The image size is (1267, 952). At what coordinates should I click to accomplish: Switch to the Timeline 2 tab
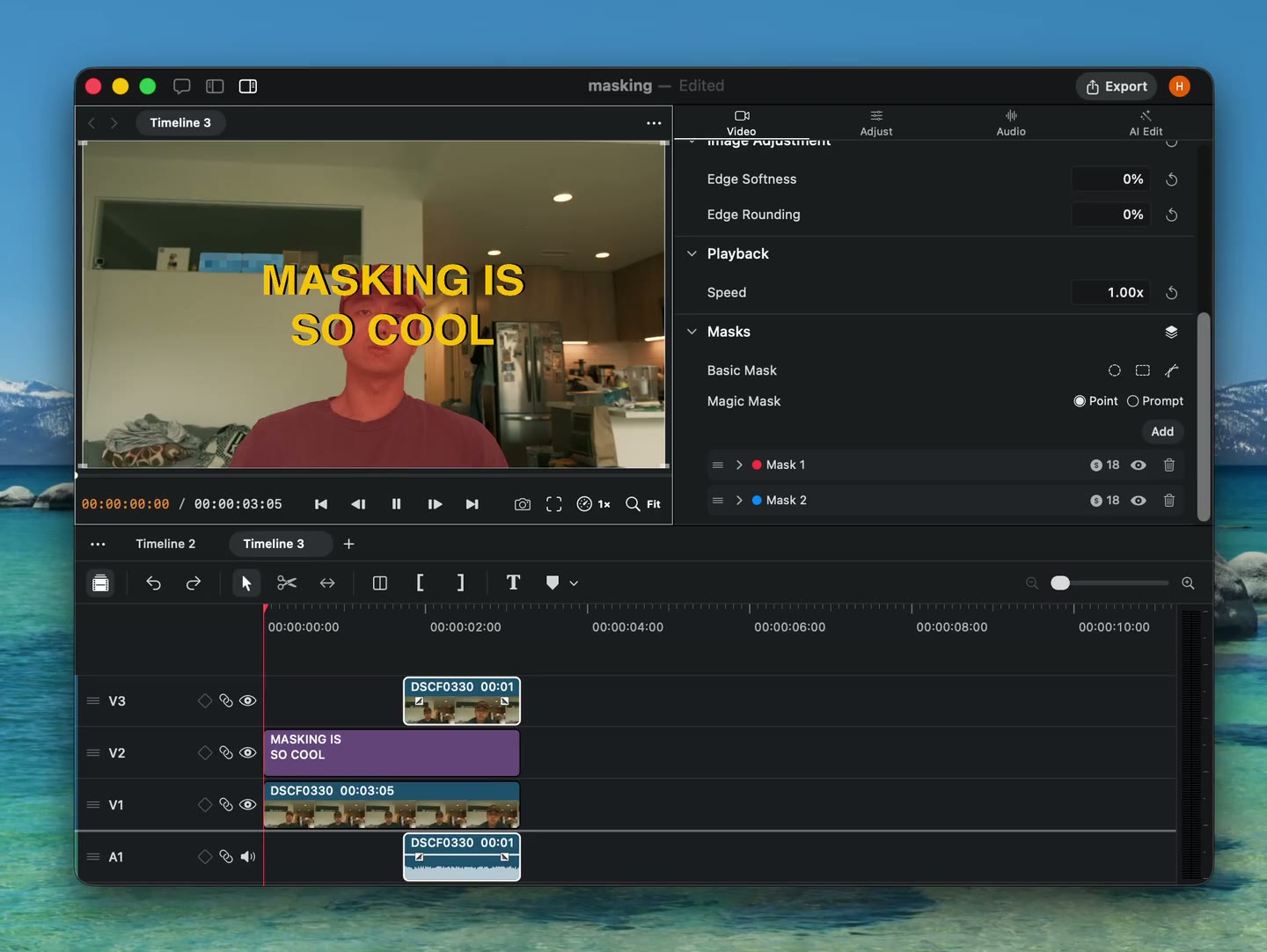coord(165,544)
